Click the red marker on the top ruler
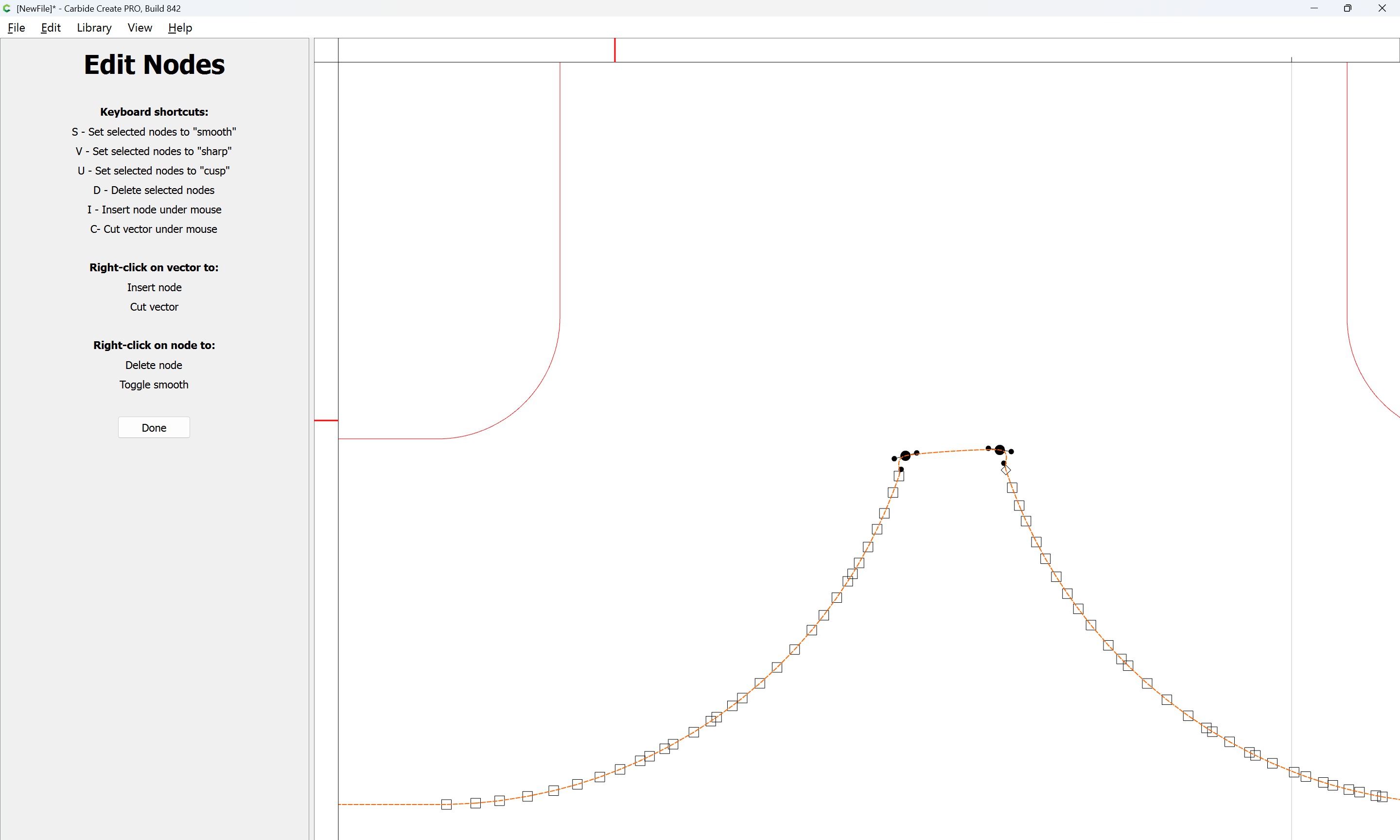1400x840 pixels. pyautogui.click(x=614, y=50)
